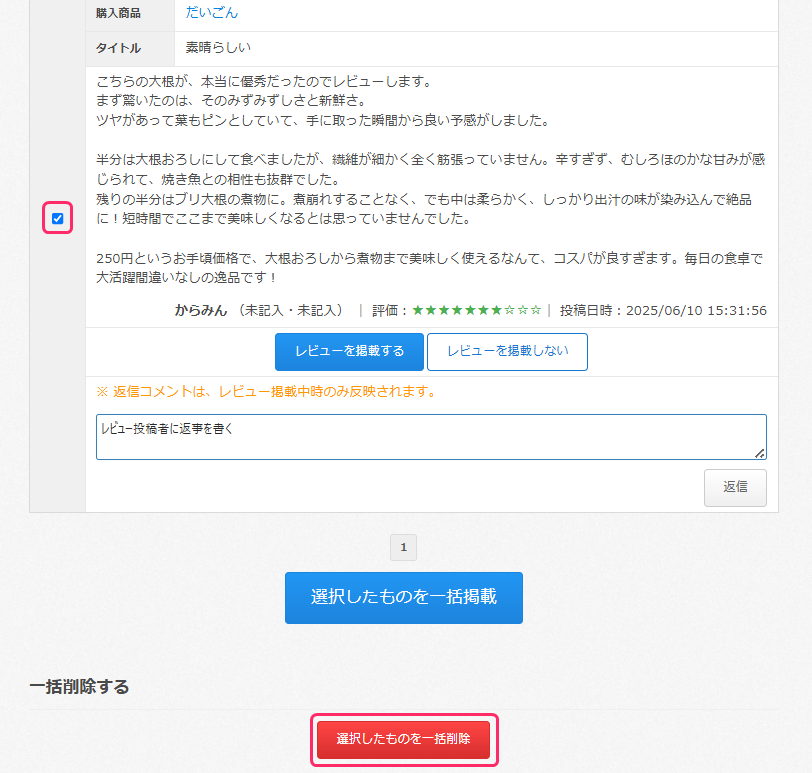Click reviewer name からみん
Image resolution: width=812 pixels, height=773 pixels.
[x=200, y=310]
